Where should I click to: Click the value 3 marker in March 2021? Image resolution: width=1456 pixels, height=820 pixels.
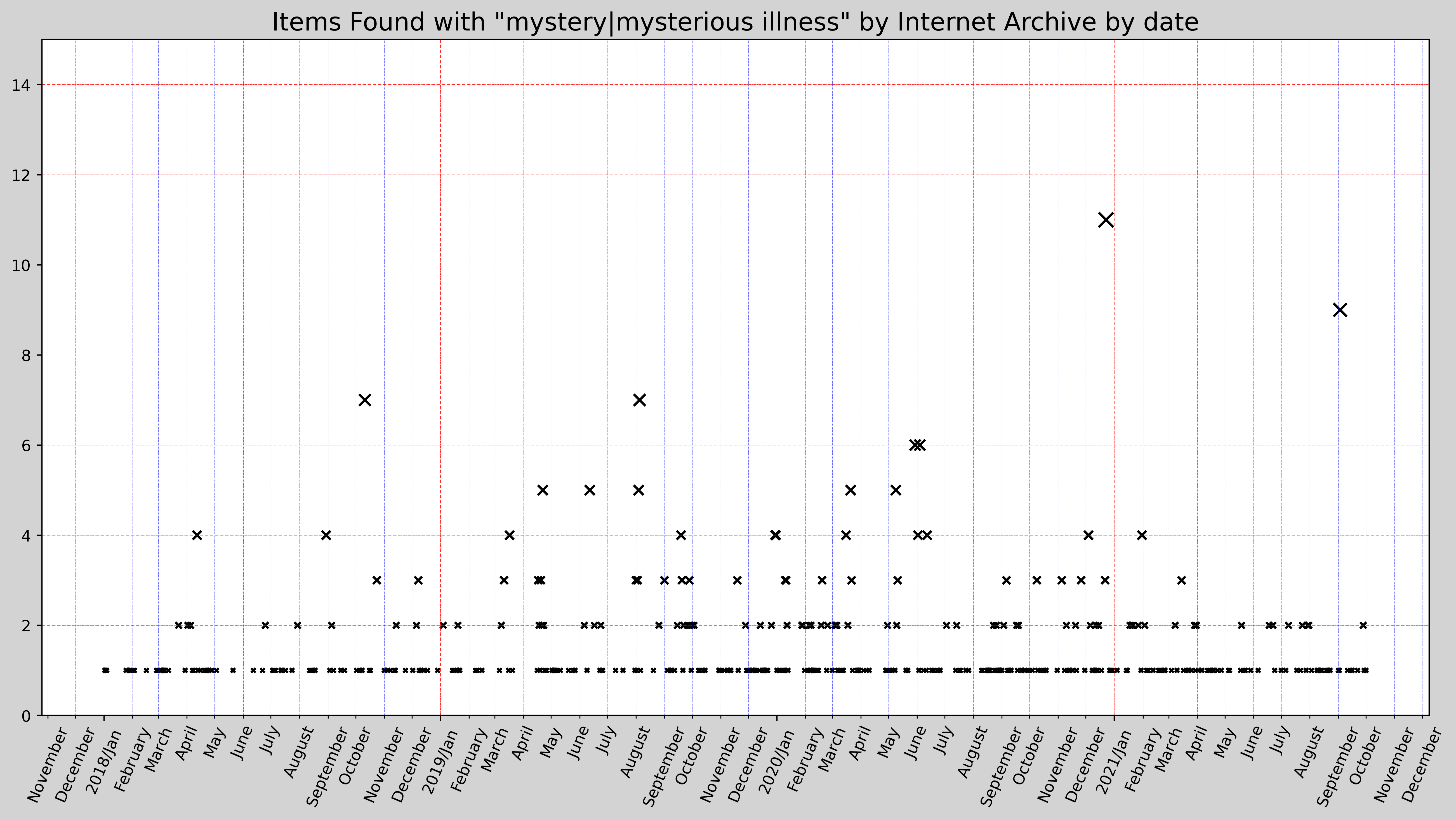(1181, 580)
